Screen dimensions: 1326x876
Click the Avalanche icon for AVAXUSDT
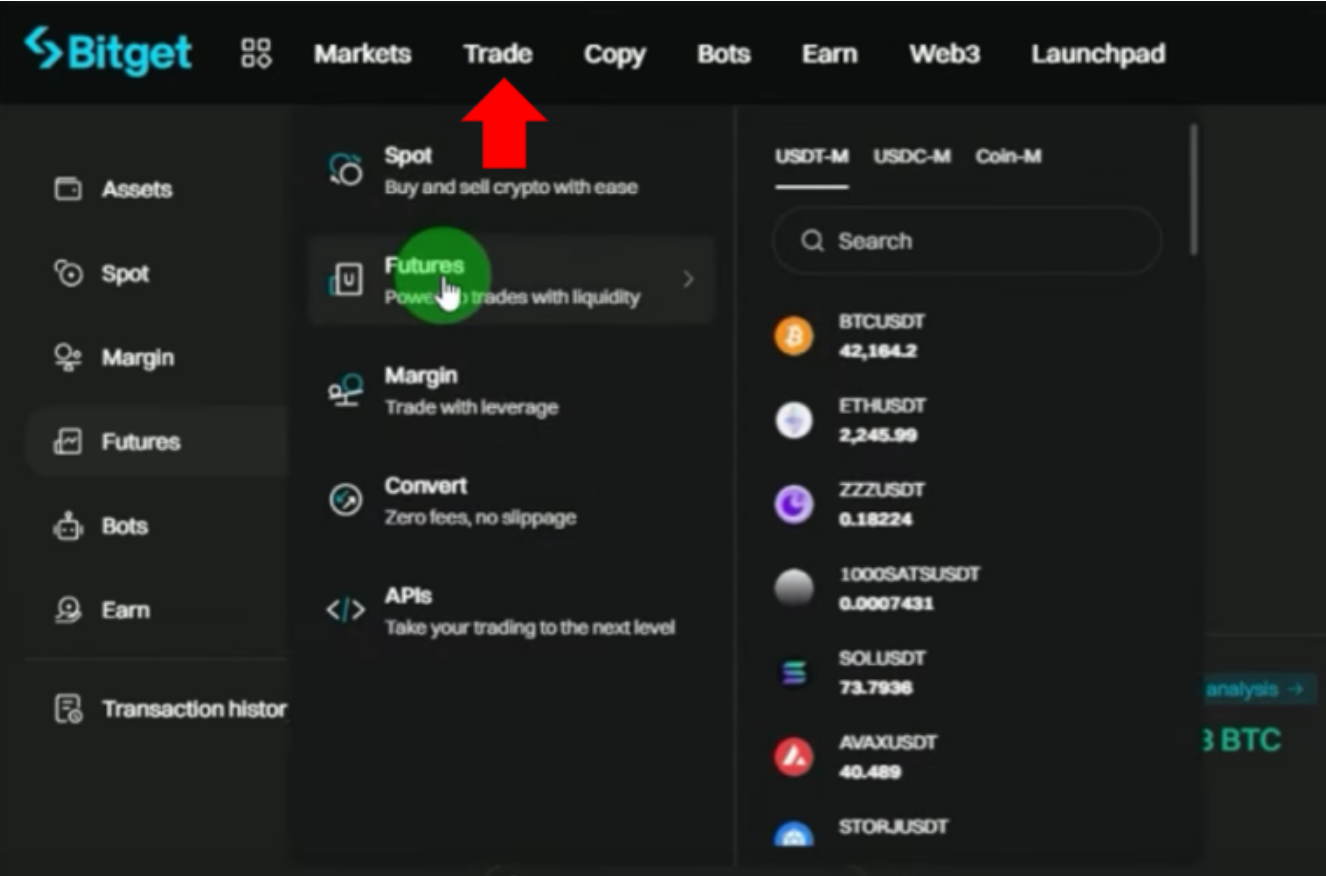(794, 757)
